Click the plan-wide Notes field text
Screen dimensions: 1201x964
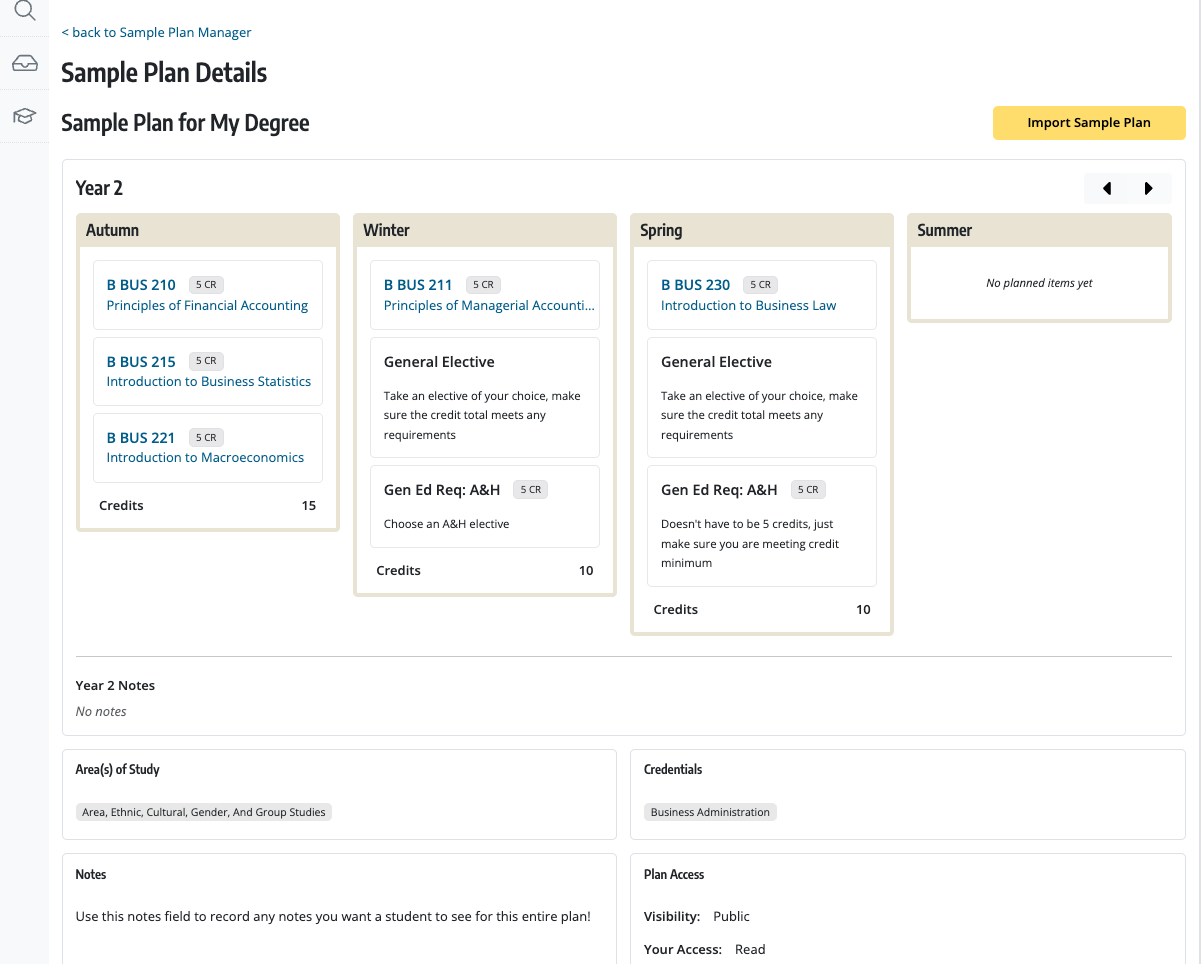click(333, 916)
